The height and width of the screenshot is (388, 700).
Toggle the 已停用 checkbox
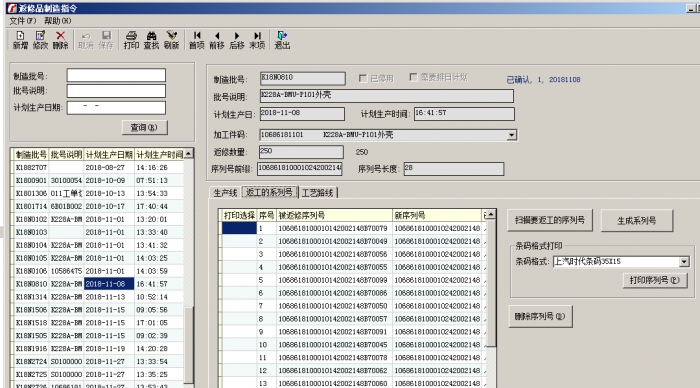(x=363, y=78)
